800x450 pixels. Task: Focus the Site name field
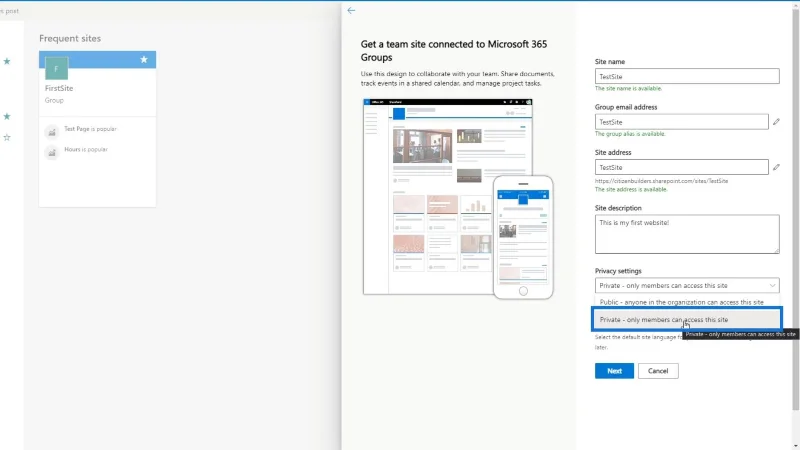(687, 76)
